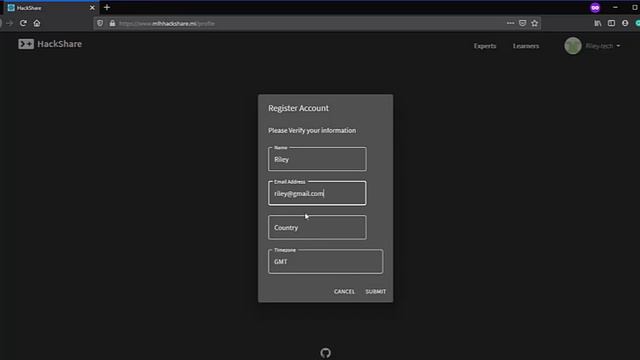Click the Name field containing Riley
640x360 pixels.
(x=317, y=159)
